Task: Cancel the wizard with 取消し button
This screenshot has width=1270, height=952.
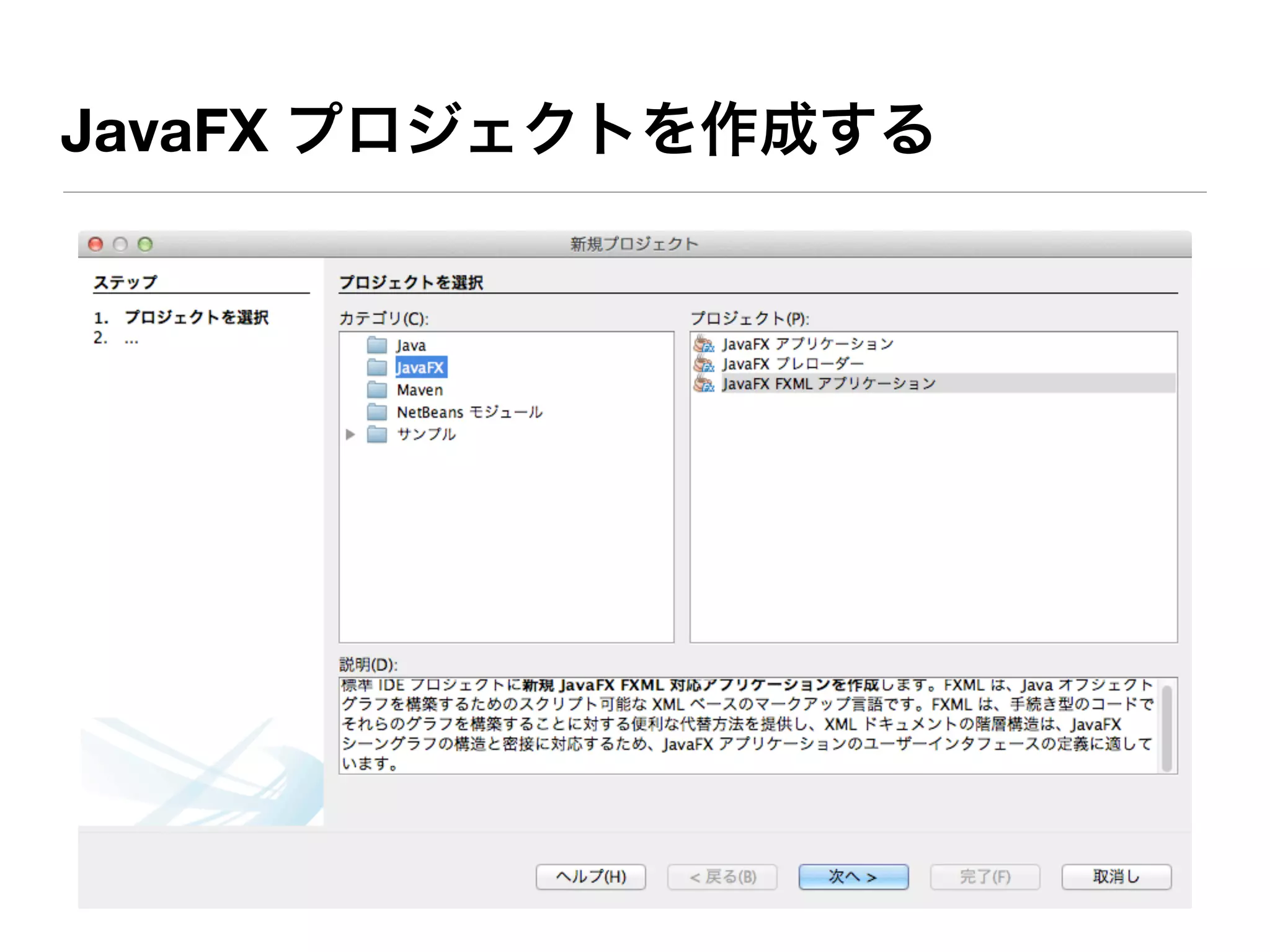Action: point(1116,876)
